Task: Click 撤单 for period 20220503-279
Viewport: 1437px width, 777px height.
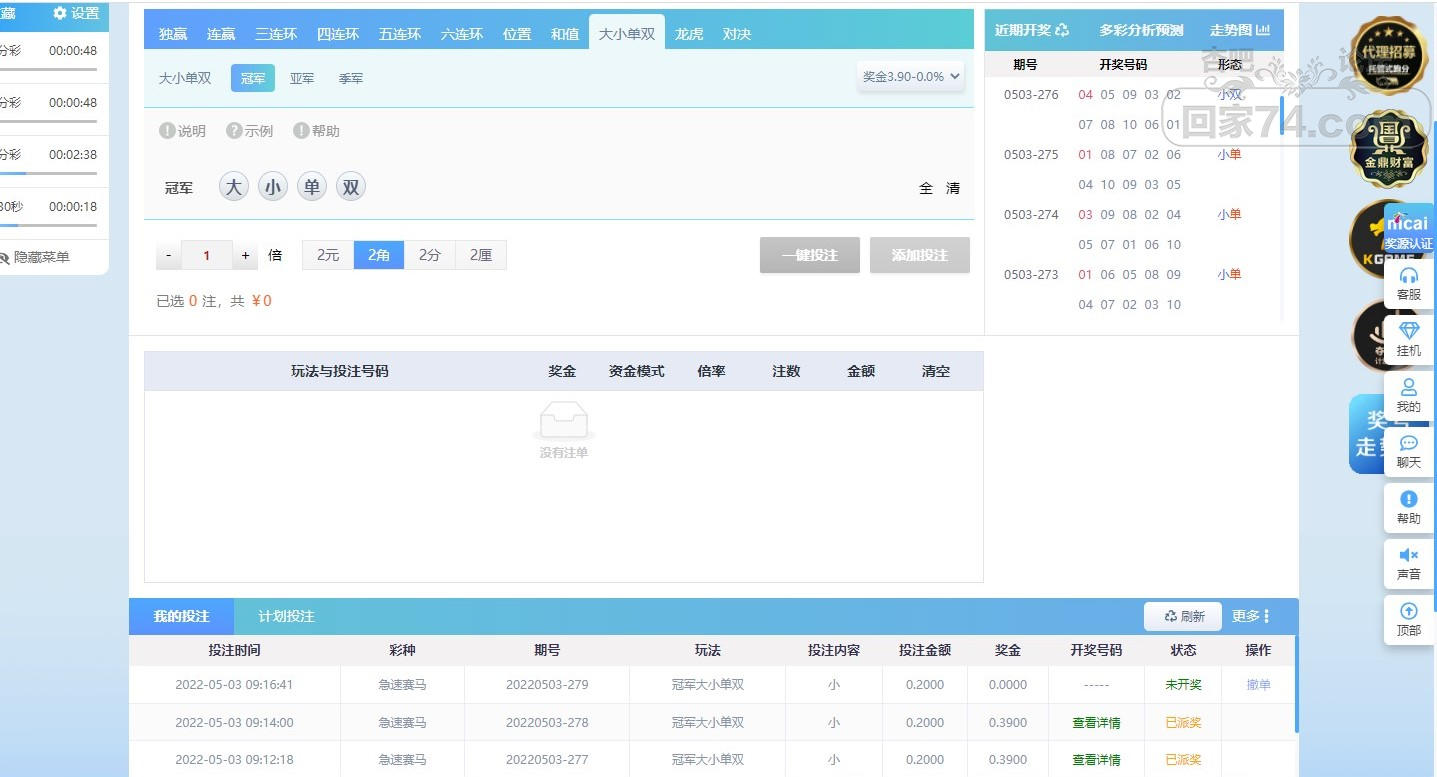Action: (1258, 685)
